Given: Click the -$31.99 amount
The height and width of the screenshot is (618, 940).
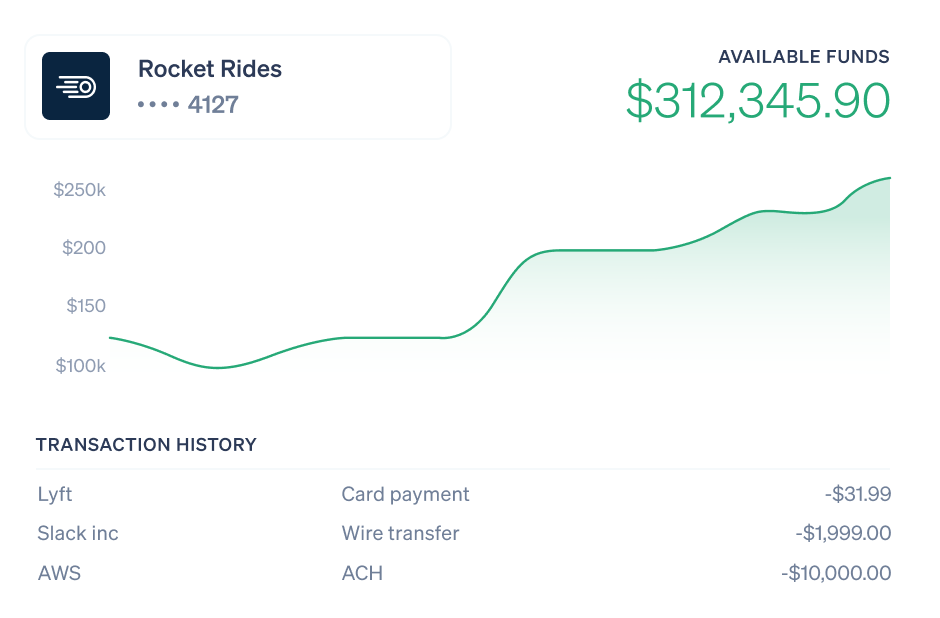Looking at the screenshot, I should pos(858,494).
